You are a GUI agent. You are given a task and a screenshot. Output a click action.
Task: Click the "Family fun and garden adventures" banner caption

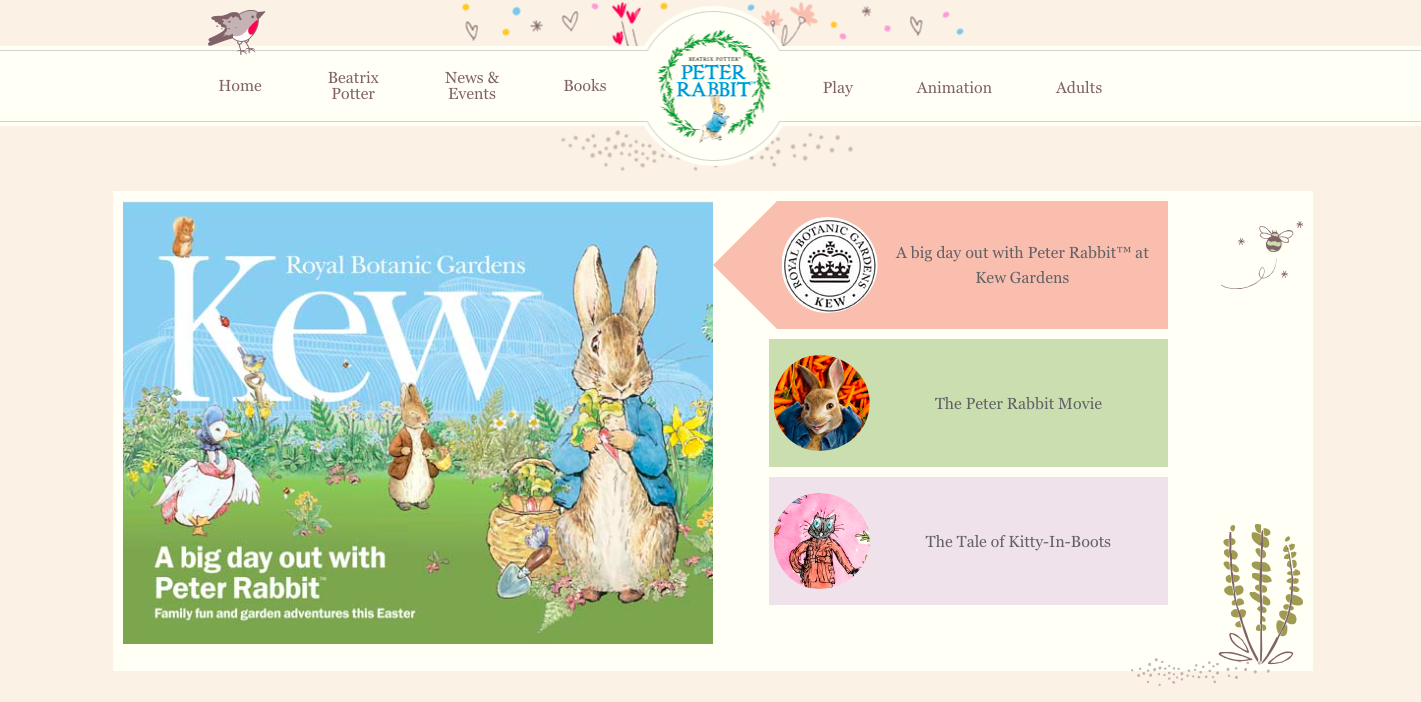click(x=284, y=613)
